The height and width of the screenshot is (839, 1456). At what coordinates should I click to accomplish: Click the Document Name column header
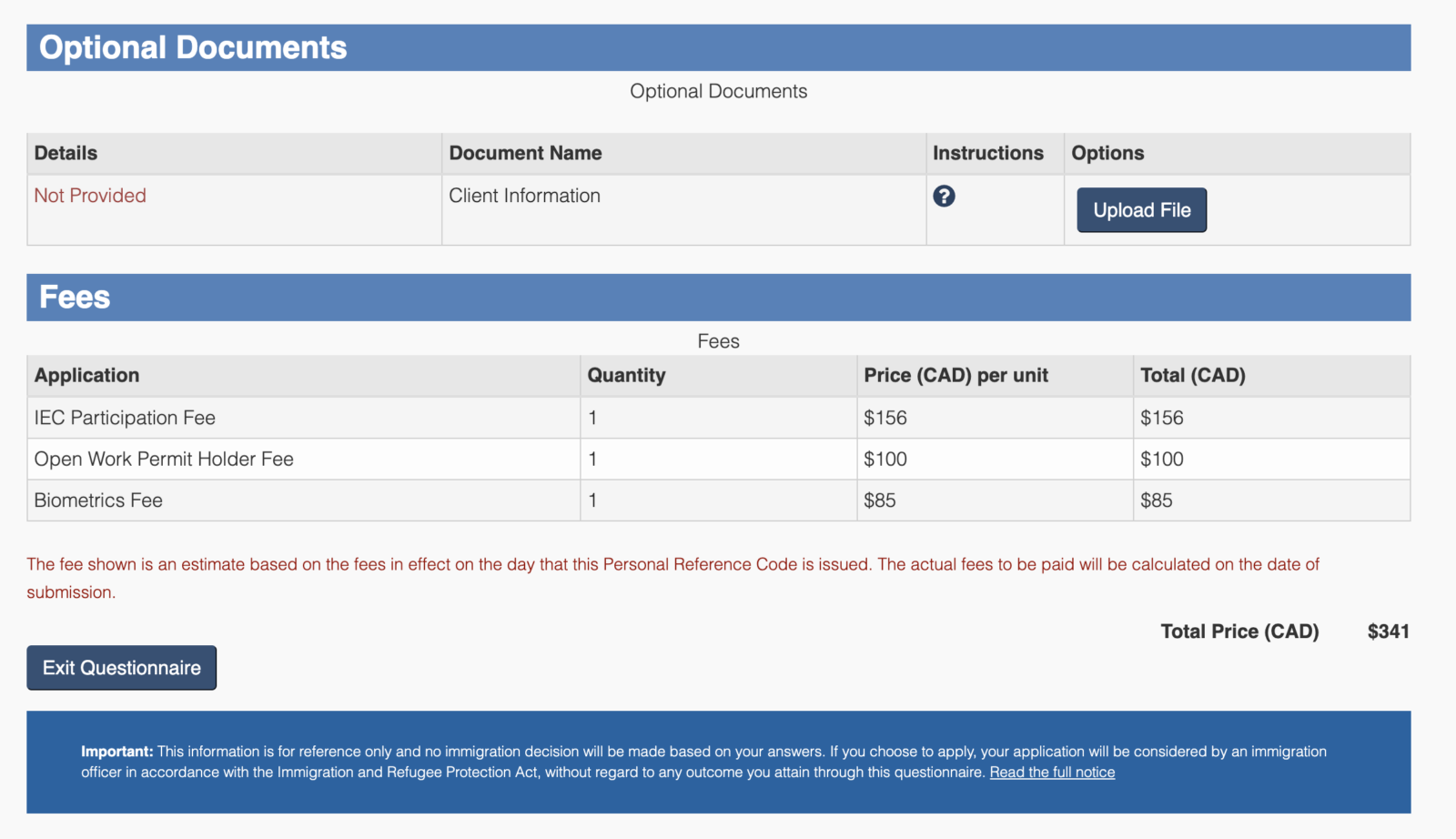525,153
